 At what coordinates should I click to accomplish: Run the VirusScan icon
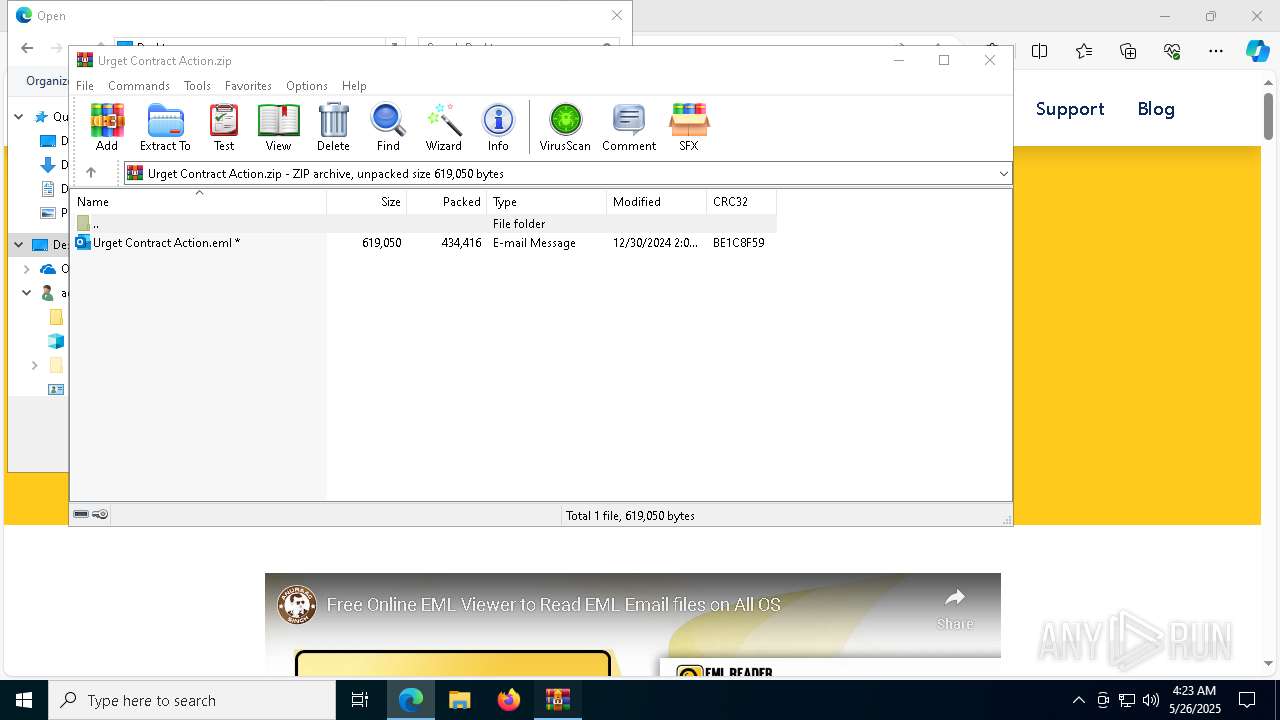[x=565, y=127]
